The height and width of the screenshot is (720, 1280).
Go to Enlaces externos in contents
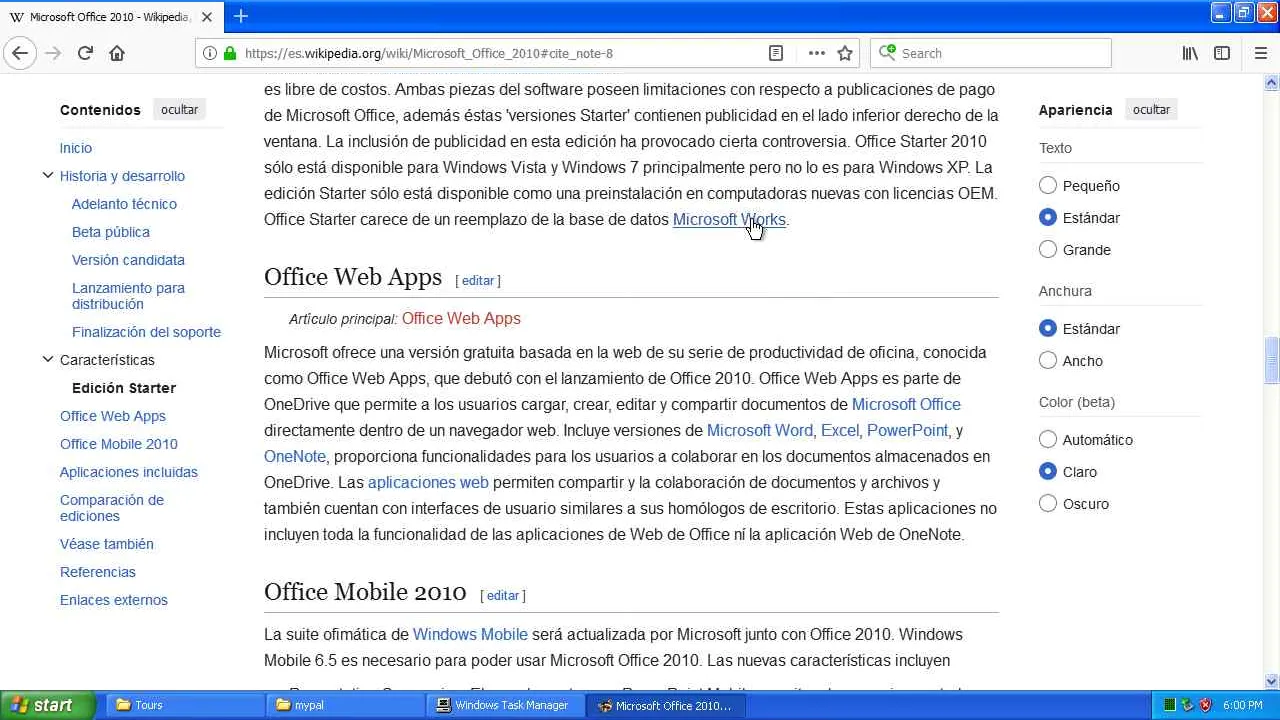pos(114,600)
